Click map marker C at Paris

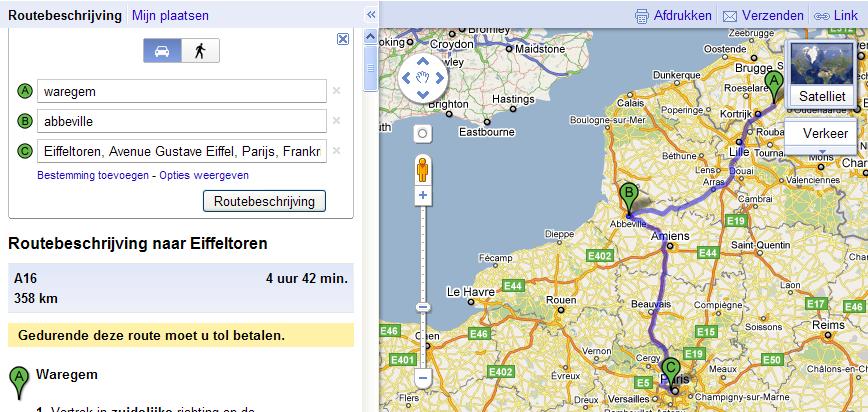(x=671, y=373)
